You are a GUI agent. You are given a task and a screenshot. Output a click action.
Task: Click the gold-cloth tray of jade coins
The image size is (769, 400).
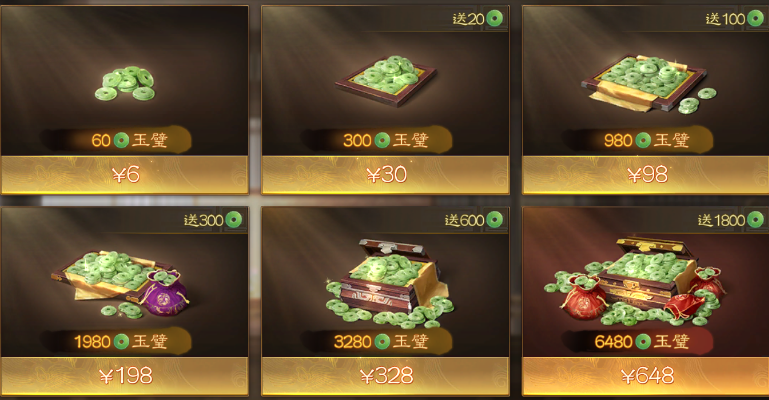click(648, 83)
